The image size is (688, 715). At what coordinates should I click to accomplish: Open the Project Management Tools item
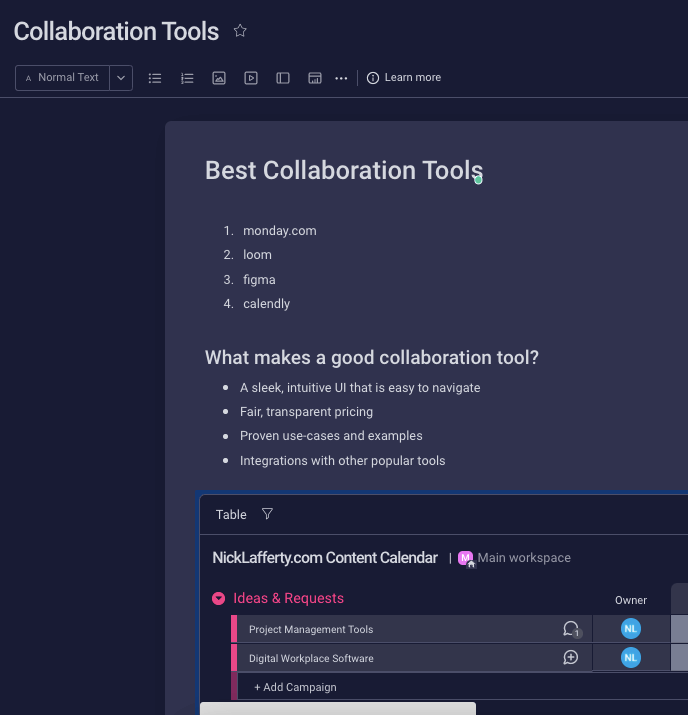pos(311,629)
